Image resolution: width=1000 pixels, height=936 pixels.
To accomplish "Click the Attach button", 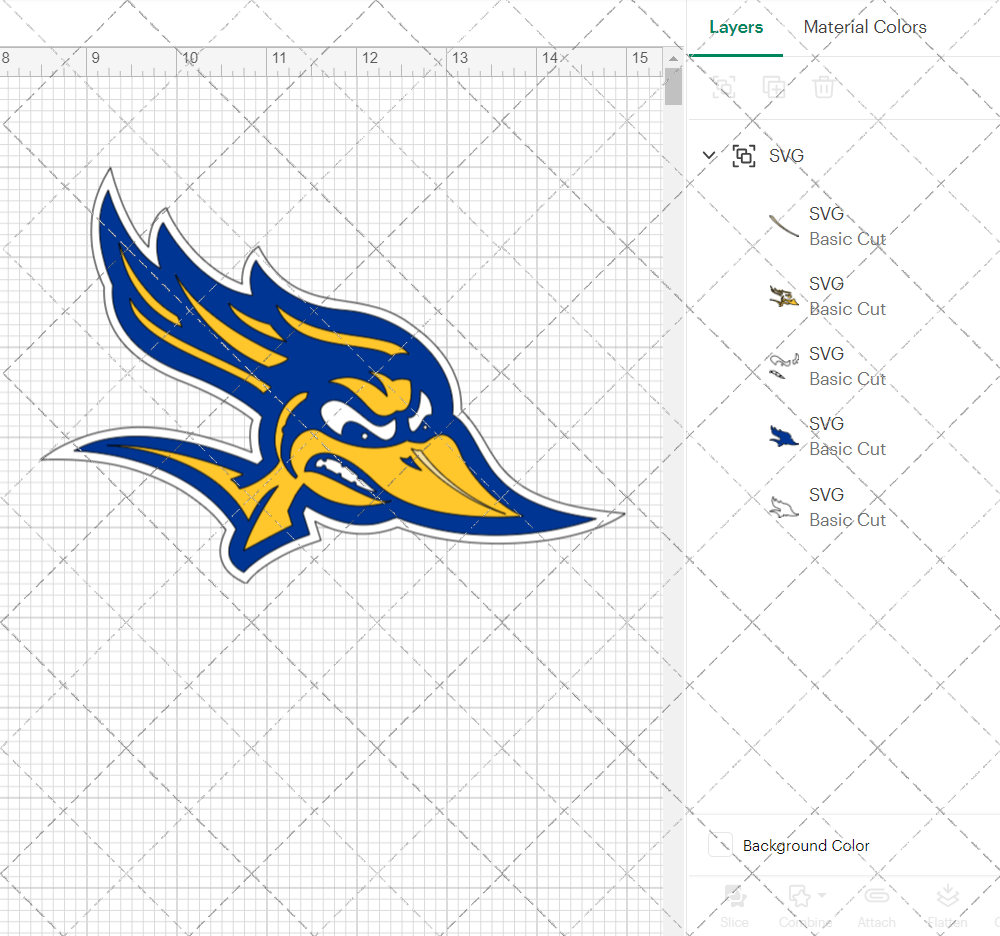I will point(876,906).
